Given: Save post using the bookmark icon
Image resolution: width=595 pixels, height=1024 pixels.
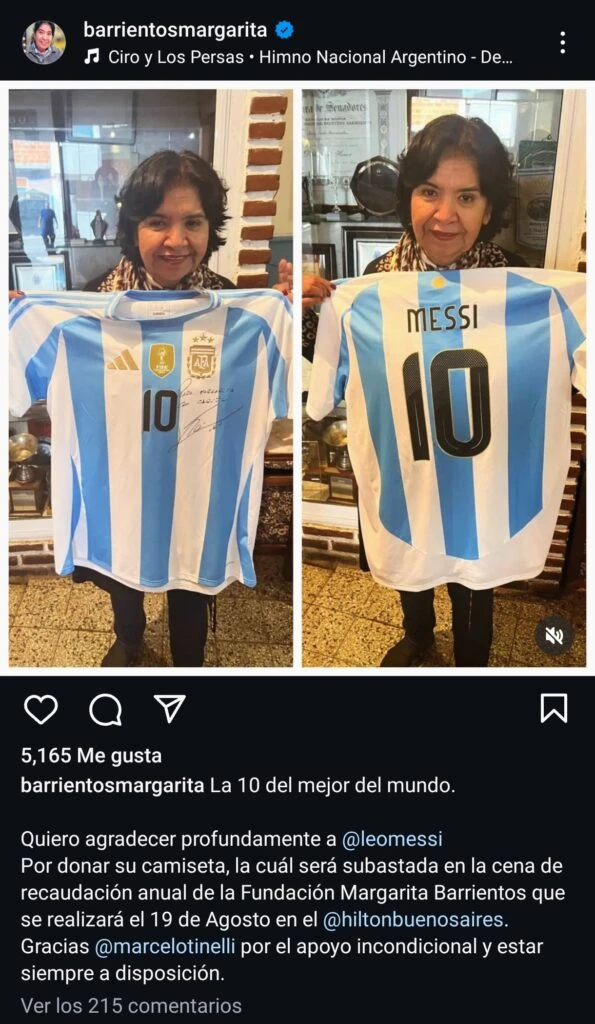Looking at the screenshot, I should point(554,709).
